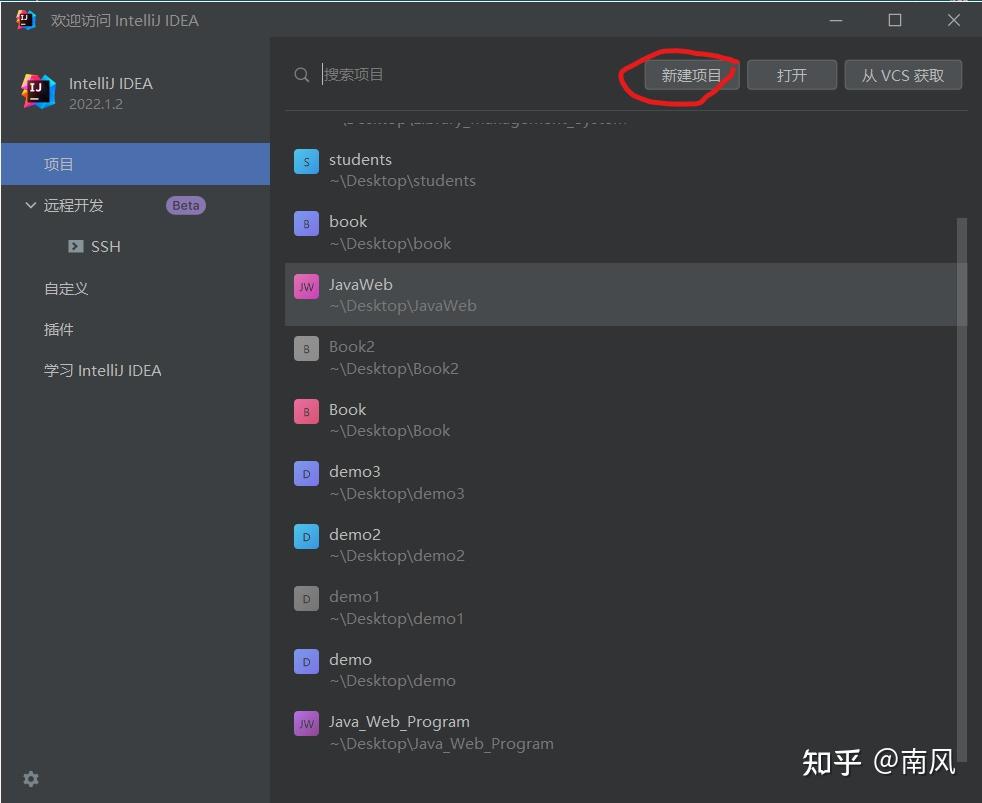
Task: Open the JavaWeb project name
Action: pyautogui.click(x=361, y=284)
